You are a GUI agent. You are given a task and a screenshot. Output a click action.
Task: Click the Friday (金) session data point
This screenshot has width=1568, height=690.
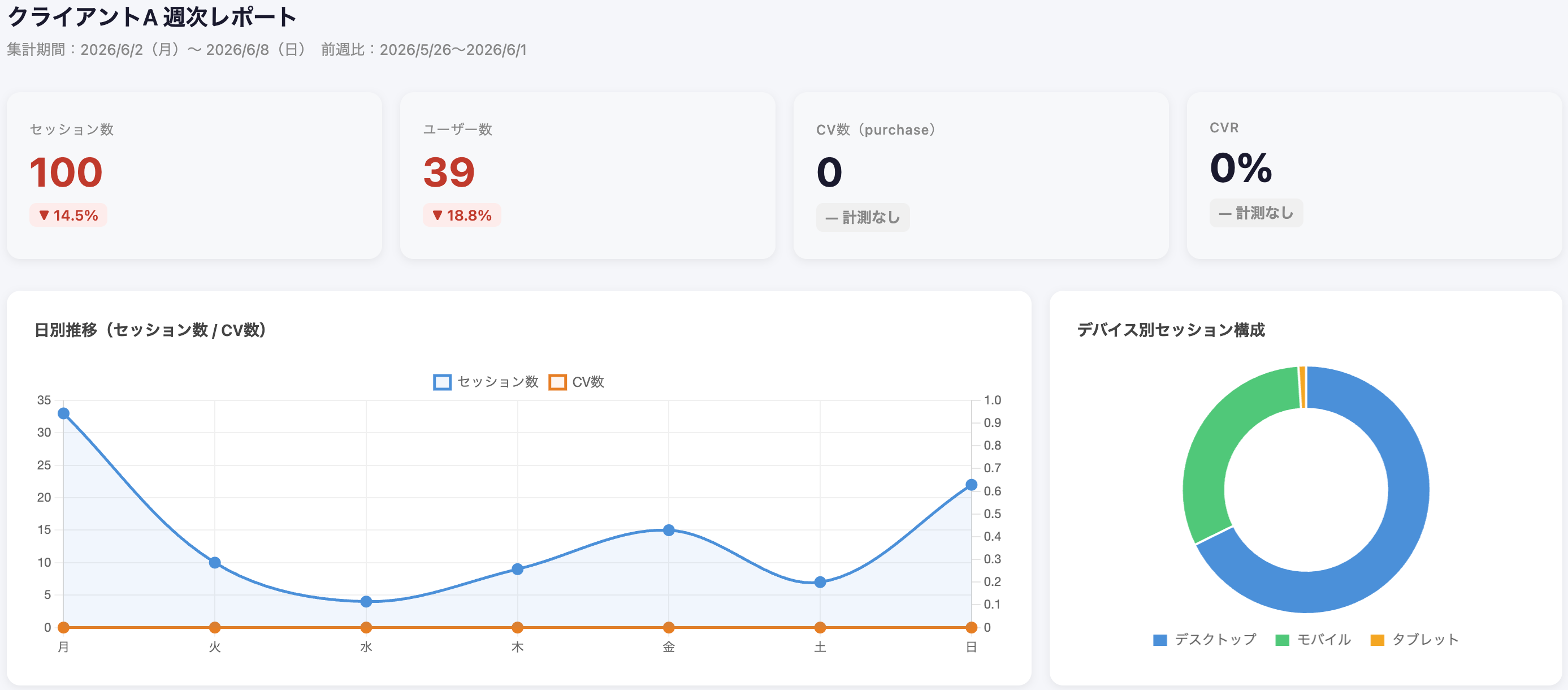(668, 531)
